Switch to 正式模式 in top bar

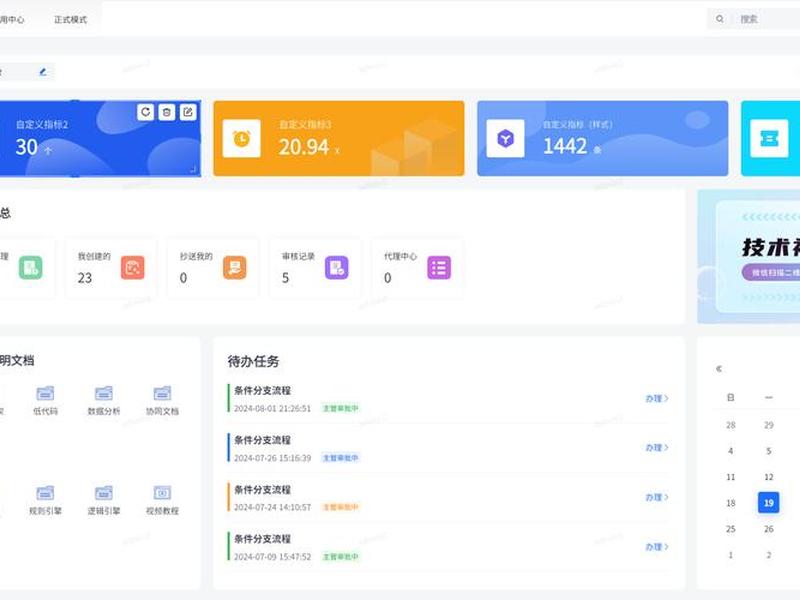[70, 19]
